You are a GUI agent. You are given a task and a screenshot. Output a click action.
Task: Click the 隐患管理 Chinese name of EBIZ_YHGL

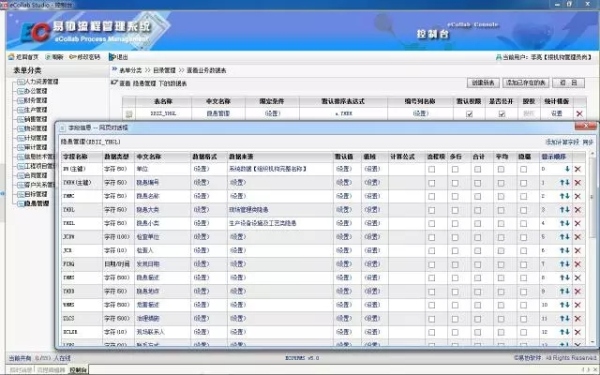[x=218, y=114]
